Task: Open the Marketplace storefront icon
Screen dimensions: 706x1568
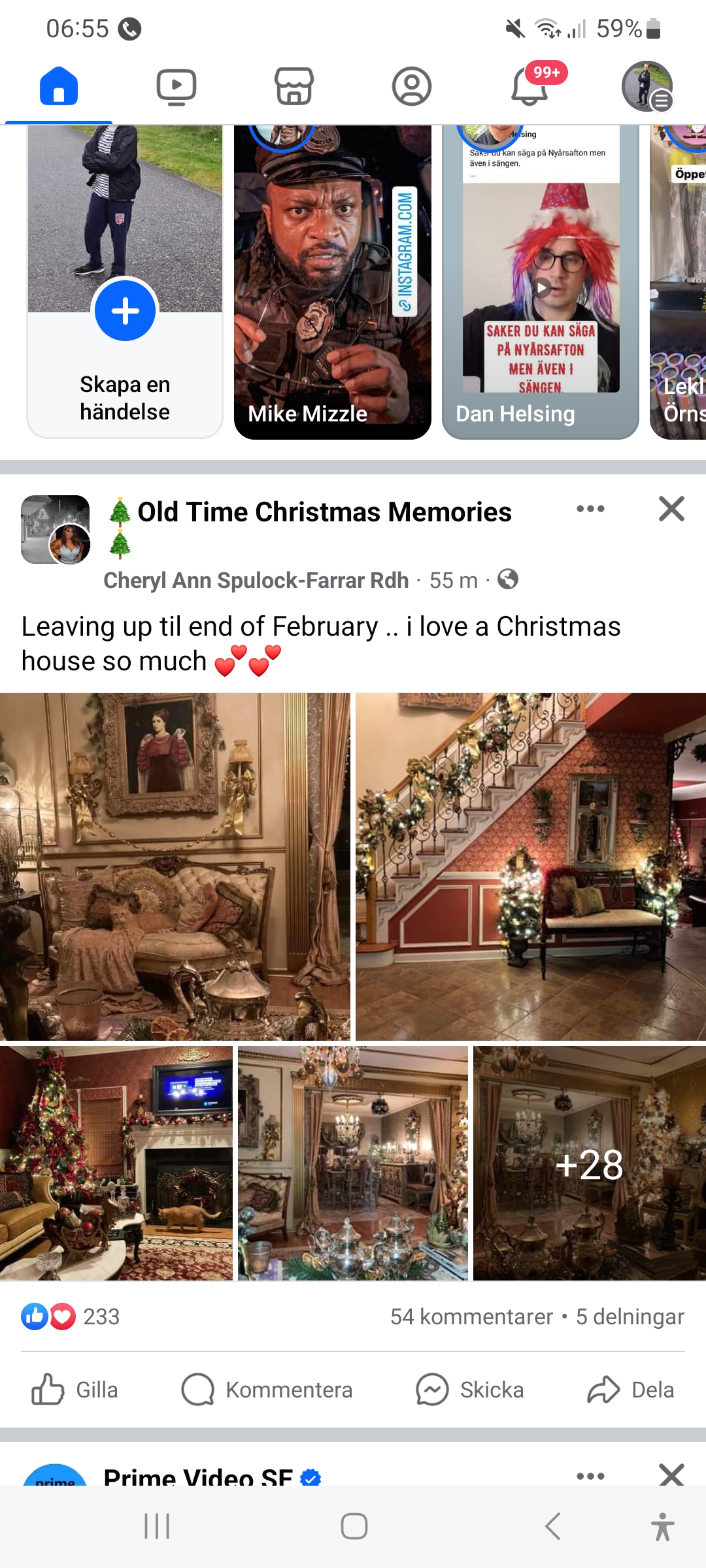Action: point(294,86)
